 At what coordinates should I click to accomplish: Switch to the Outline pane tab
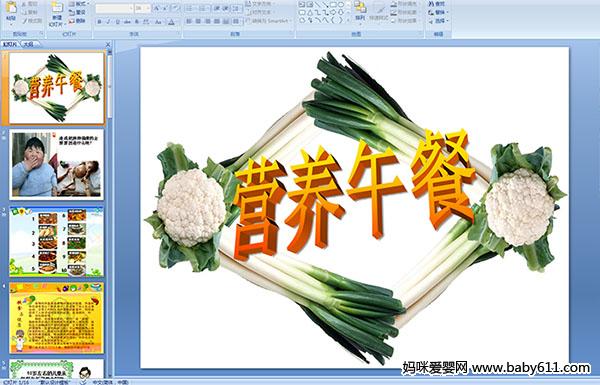(29, 44)
